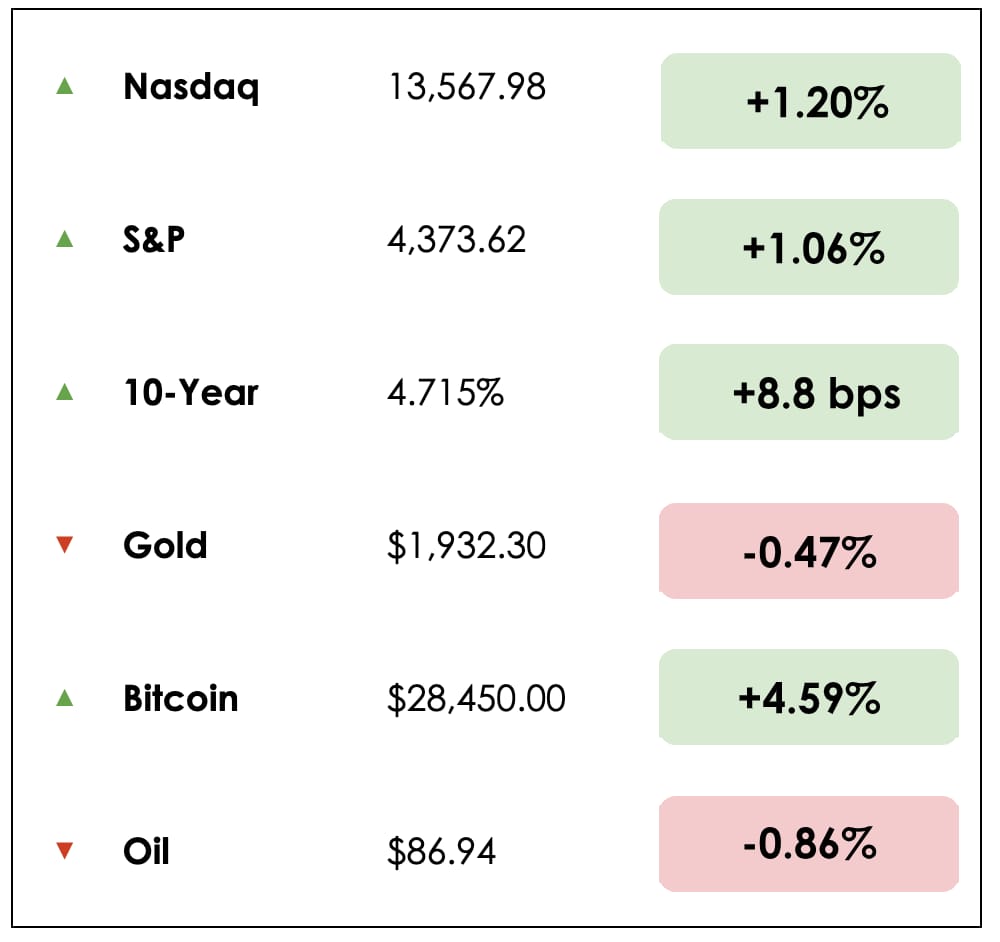Select the Nasdaq label

pyautogui.click(x=191, y=87)
